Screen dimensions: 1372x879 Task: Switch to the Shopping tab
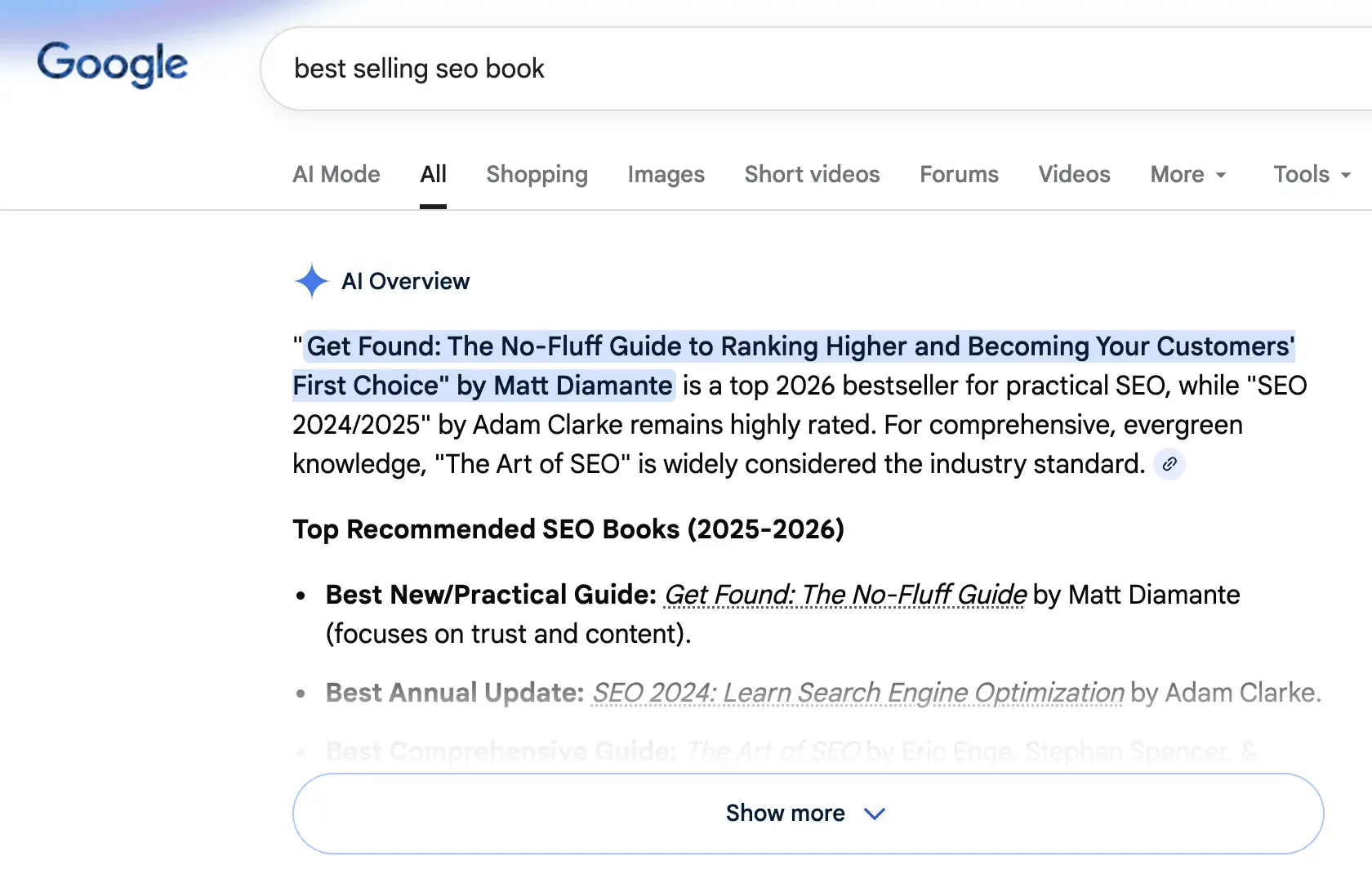click(537, 174)
